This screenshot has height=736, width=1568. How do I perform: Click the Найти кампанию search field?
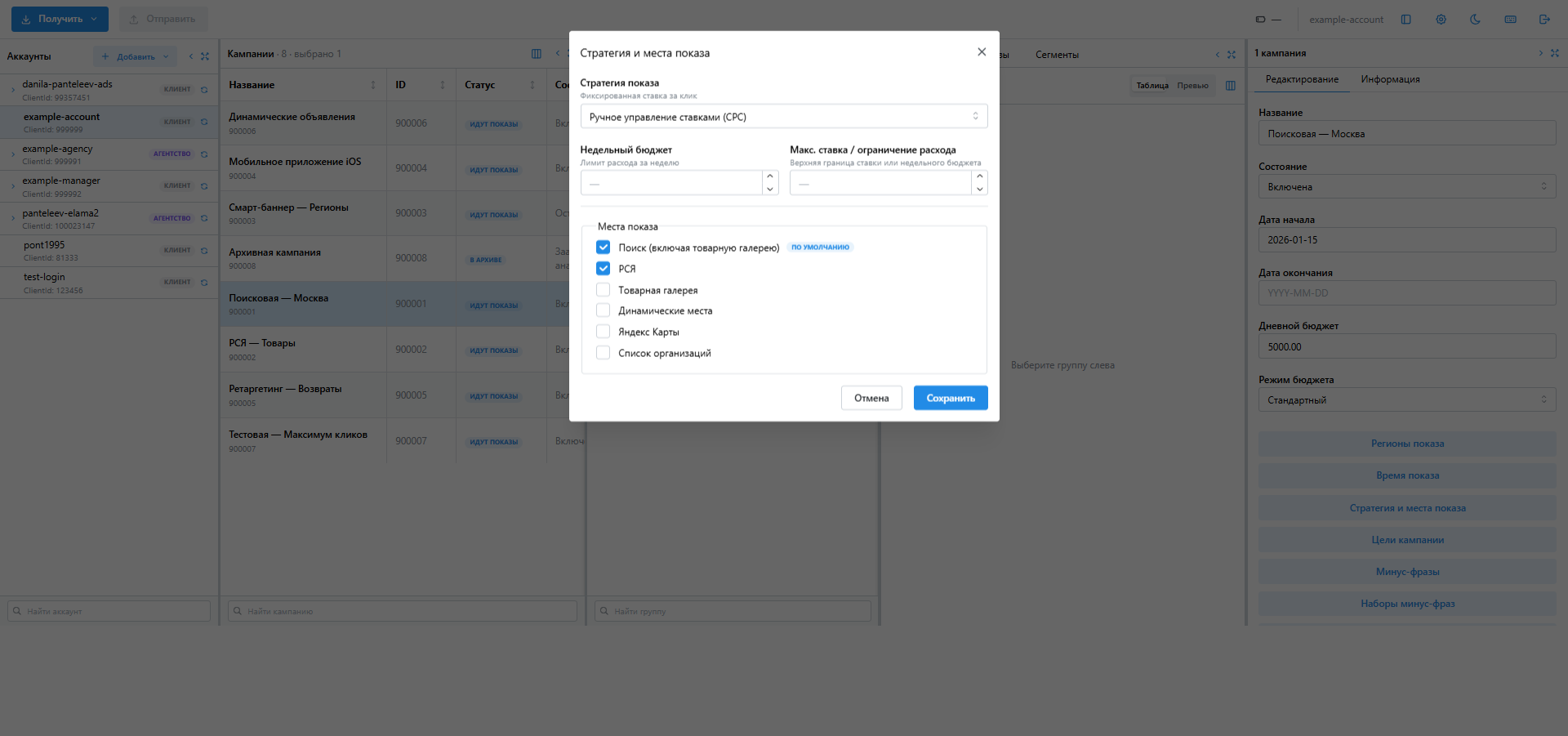point(403,611)
